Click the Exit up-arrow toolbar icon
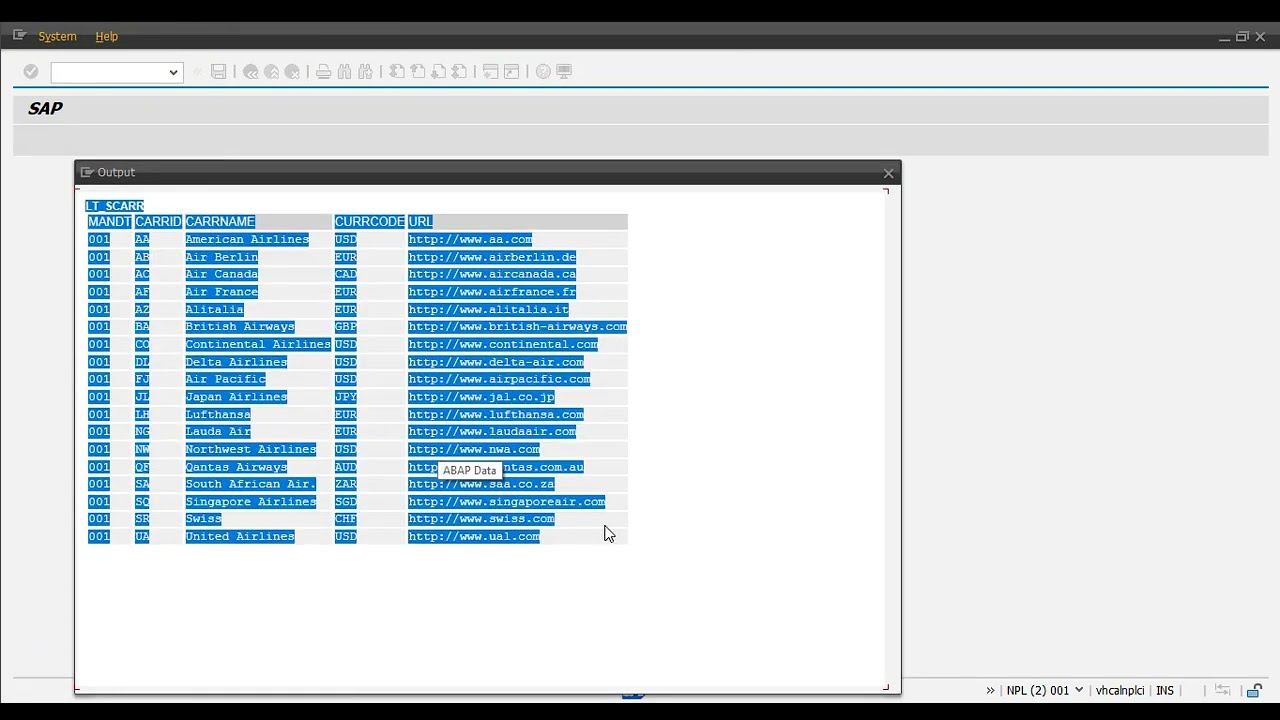The height and width of the screenshot is (720, 1280). pos(271,72)
